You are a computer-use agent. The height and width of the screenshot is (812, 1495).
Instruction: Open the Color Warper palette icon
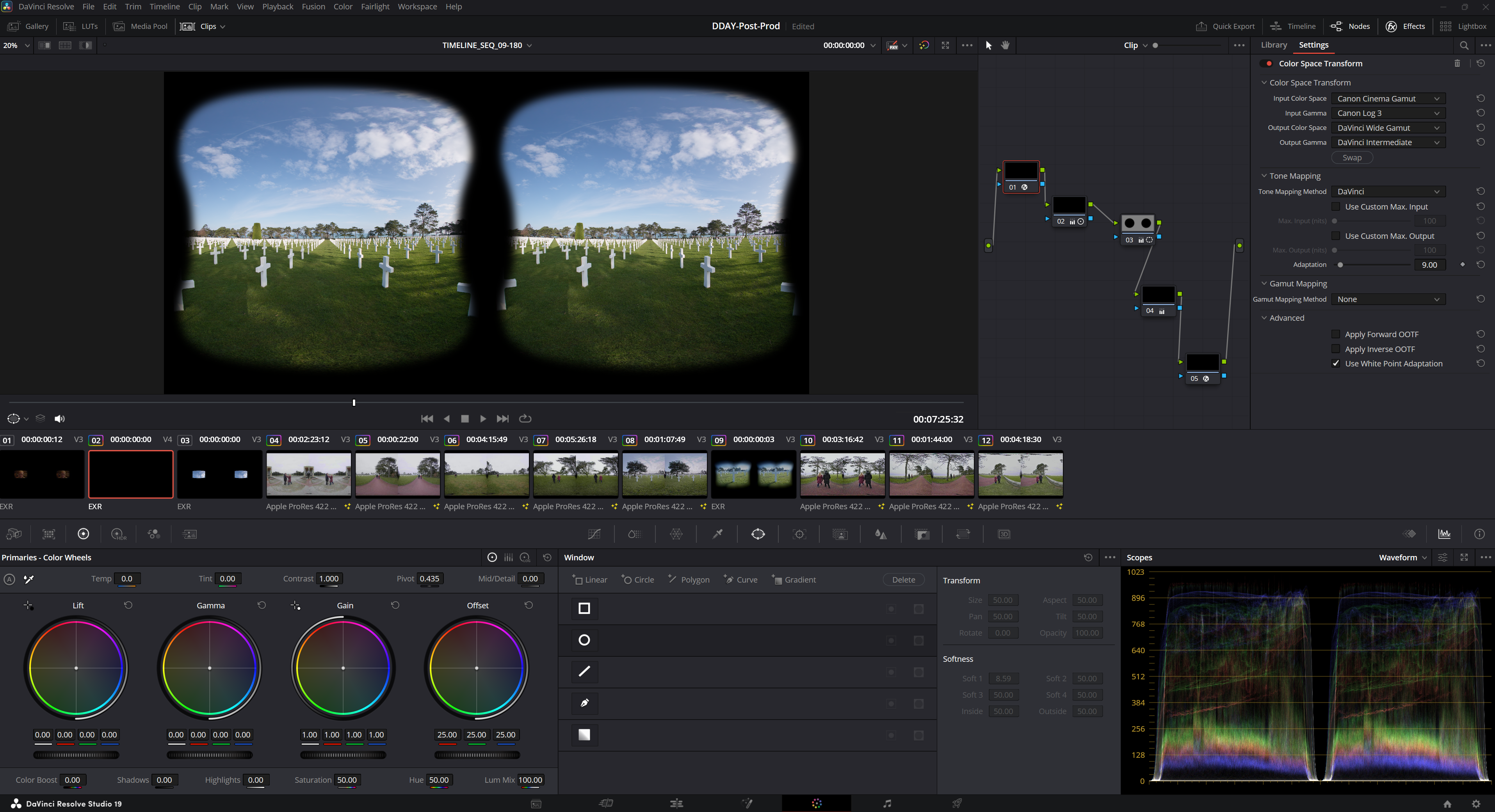click(x=676, y=534)
